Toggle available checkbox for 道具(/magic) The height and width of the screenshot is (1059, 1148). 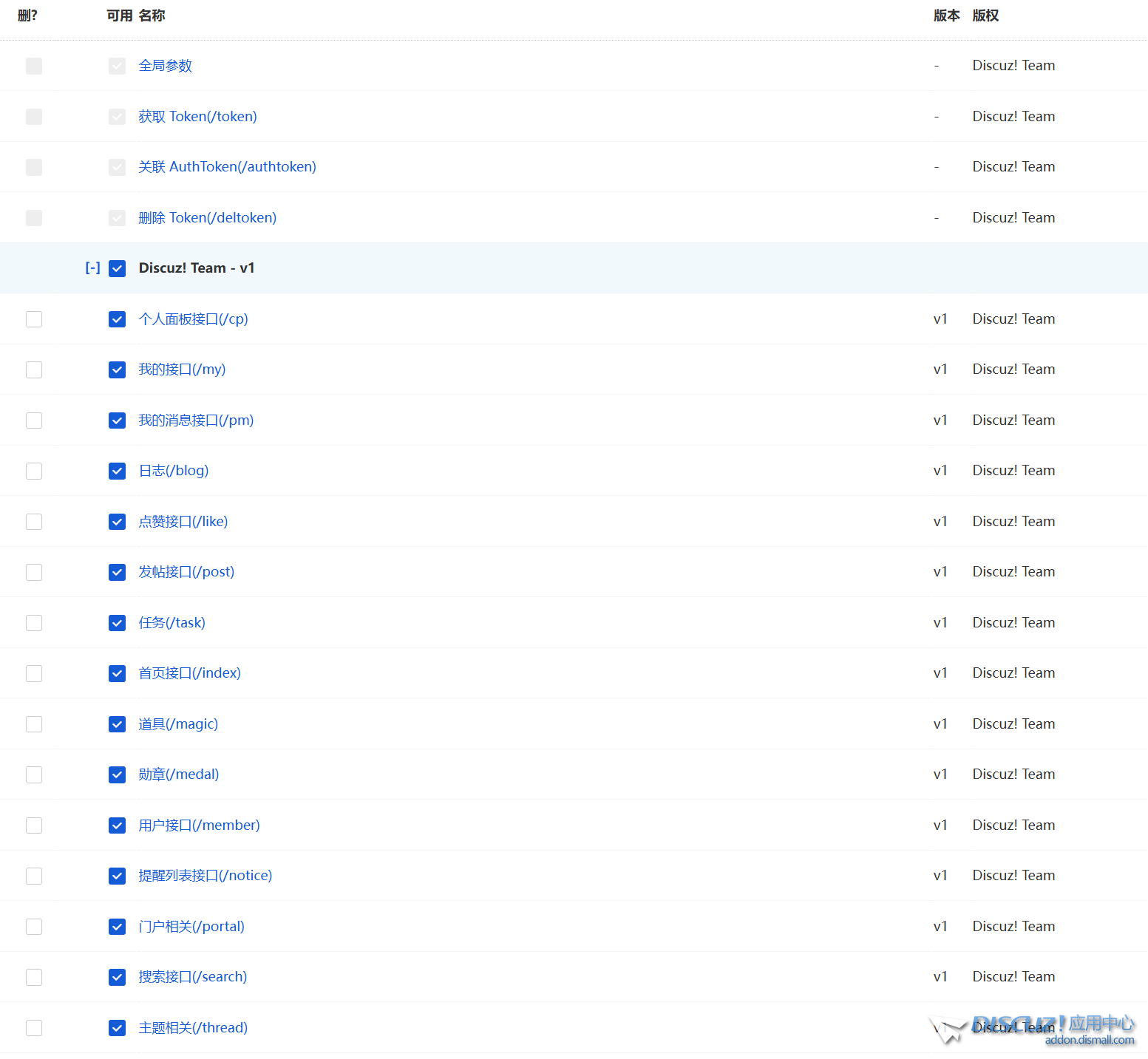[x=117, y=724]
